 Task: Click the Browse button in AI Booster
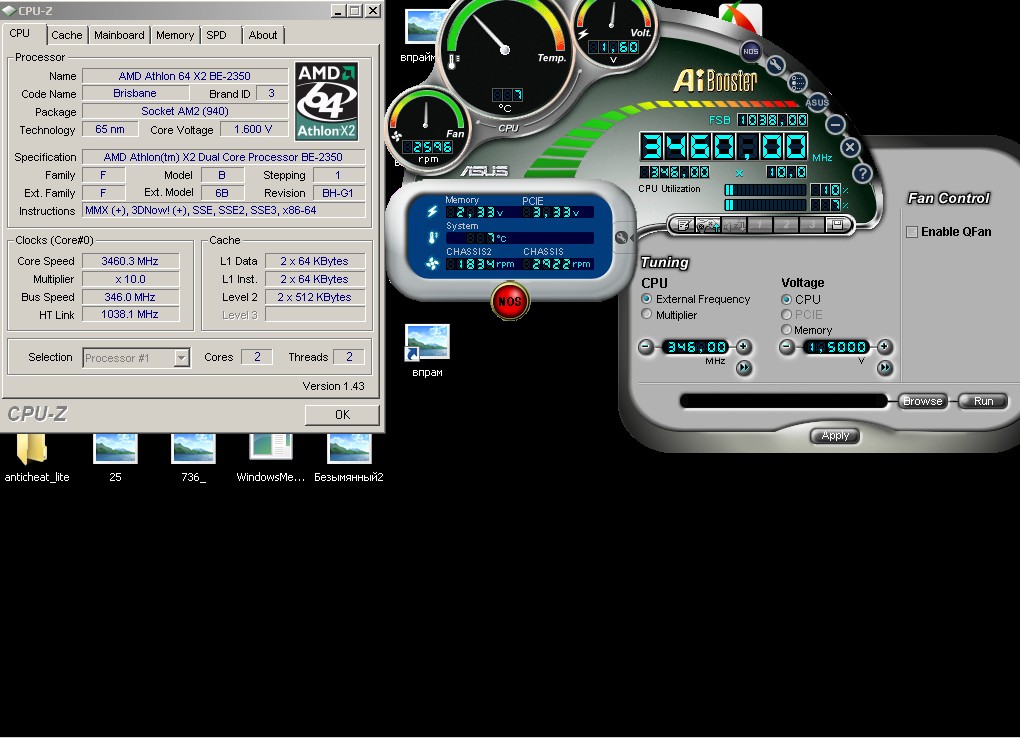(x=922, y=401)
